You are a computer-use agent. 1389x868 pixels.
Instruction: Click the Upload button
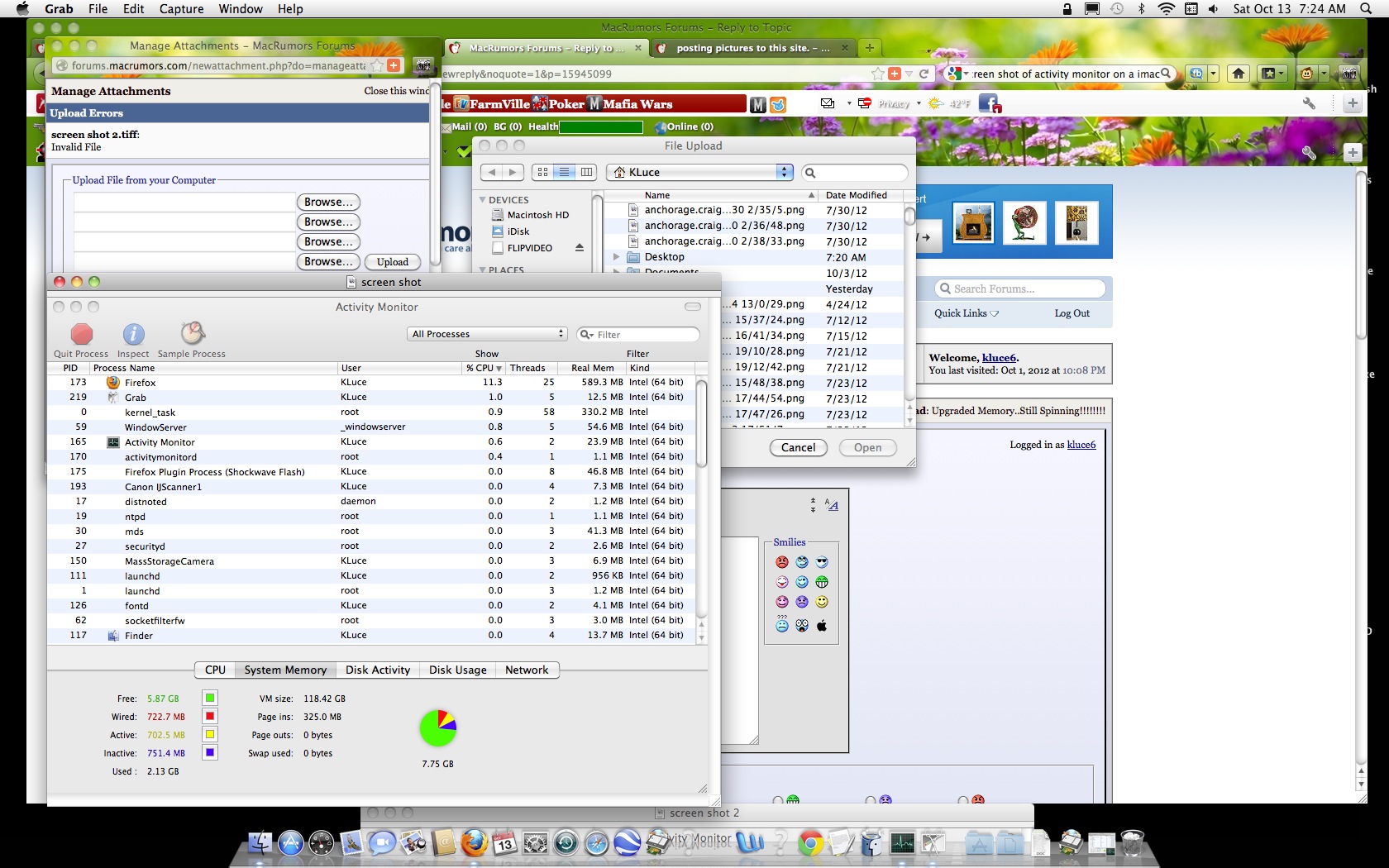click(393, 262)
